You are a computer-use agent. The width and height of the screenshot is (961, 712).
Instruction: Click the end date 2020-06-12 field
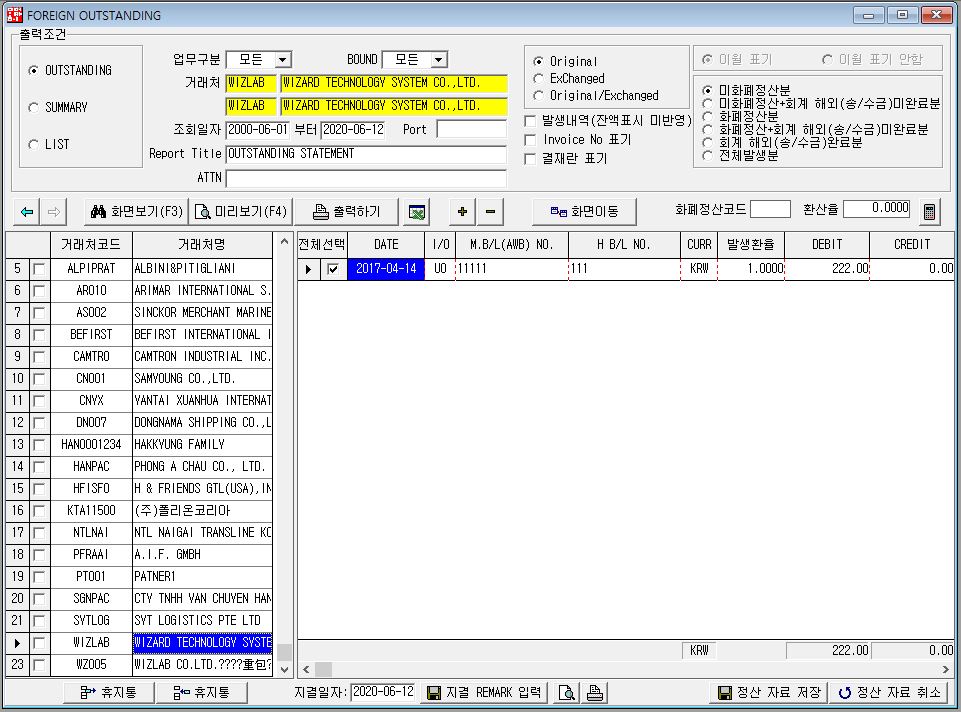(x=353, y=129)
